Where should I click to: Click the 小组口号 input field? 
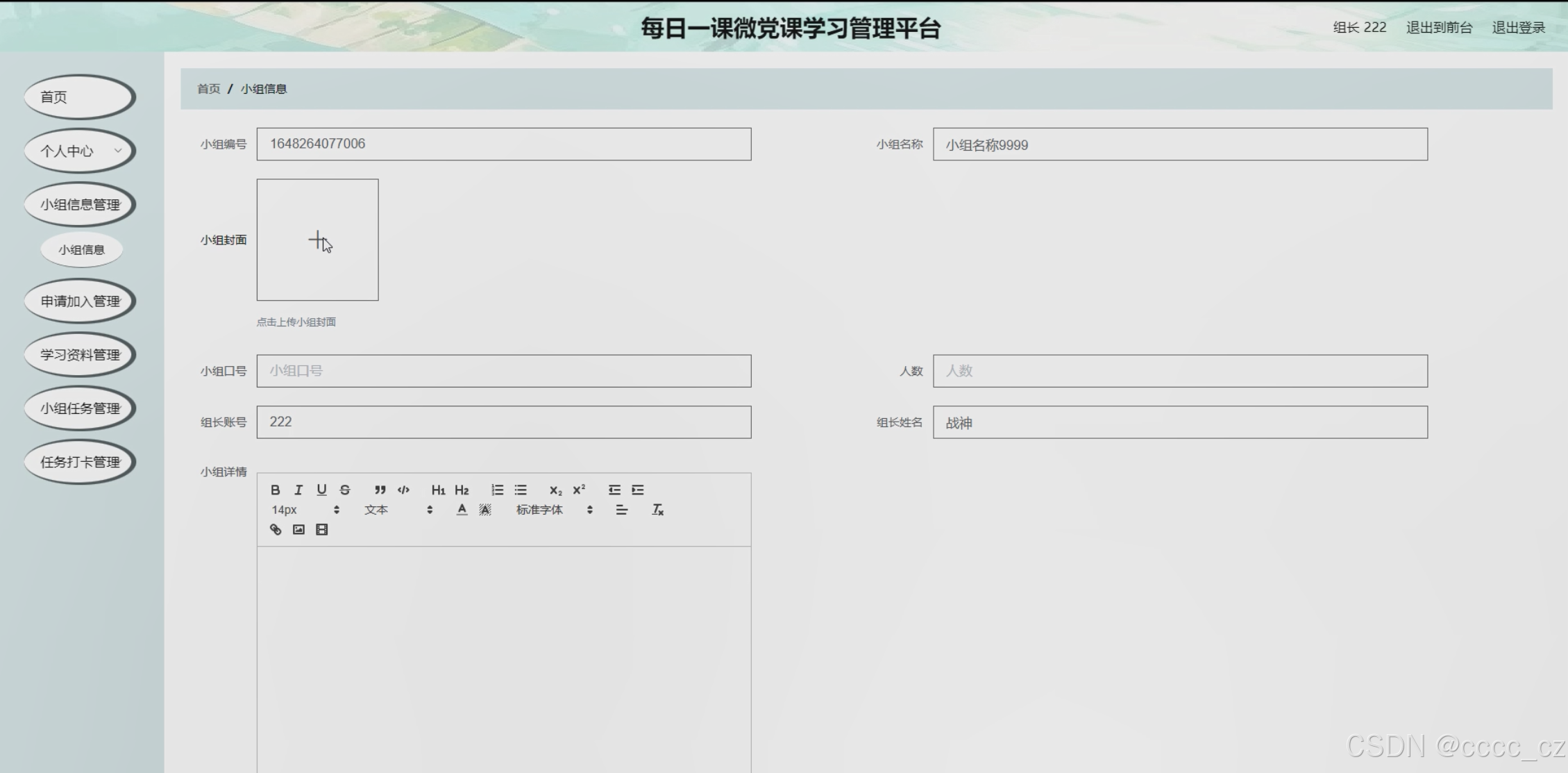(x=503, y=371)
